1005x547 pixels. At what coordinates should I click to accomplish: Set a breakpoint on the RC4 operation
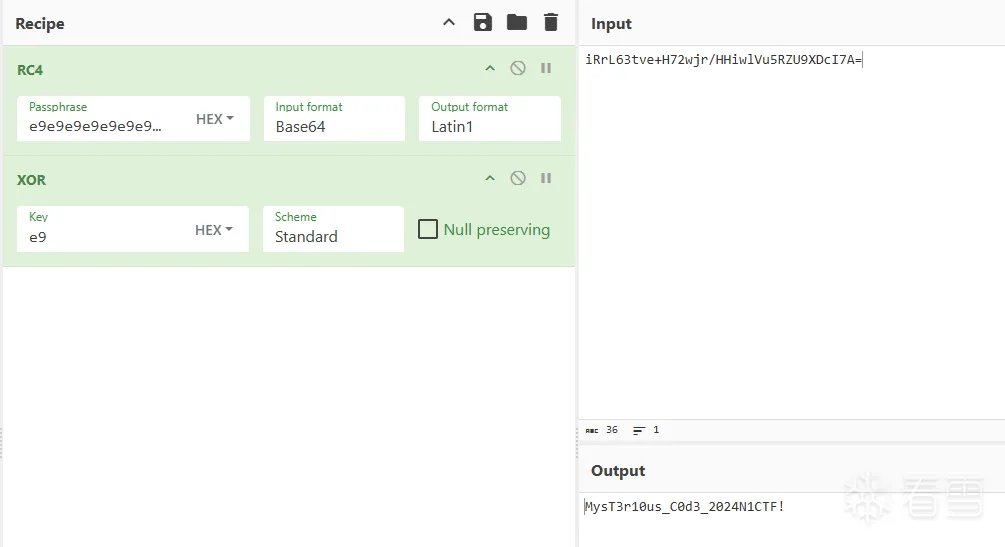546,68
